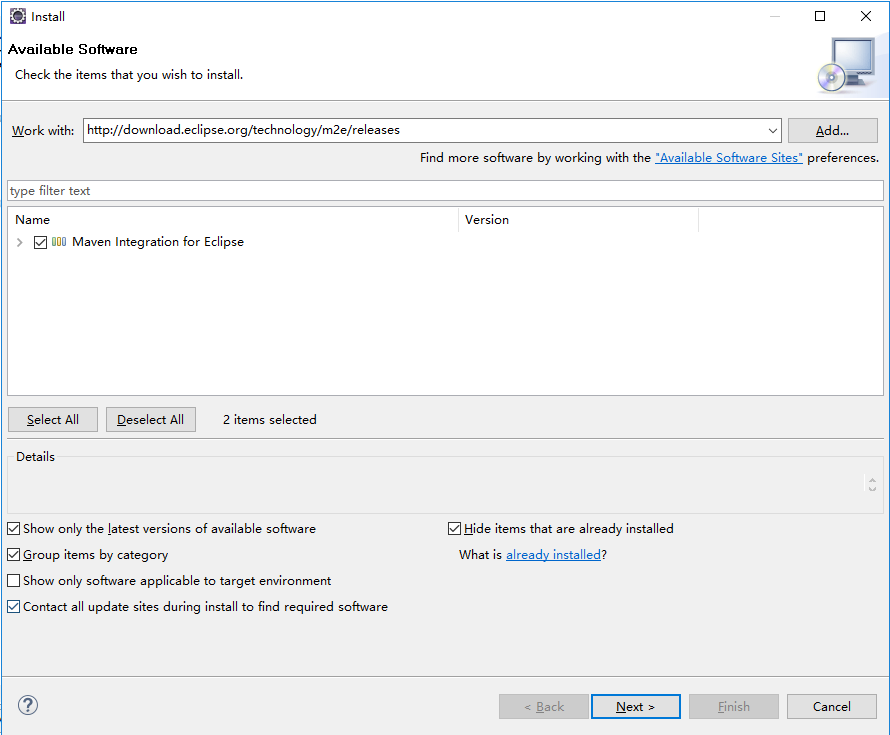Select Maven Integration for Eclipse row text
890x735 pixels.
tap(158, 242)
